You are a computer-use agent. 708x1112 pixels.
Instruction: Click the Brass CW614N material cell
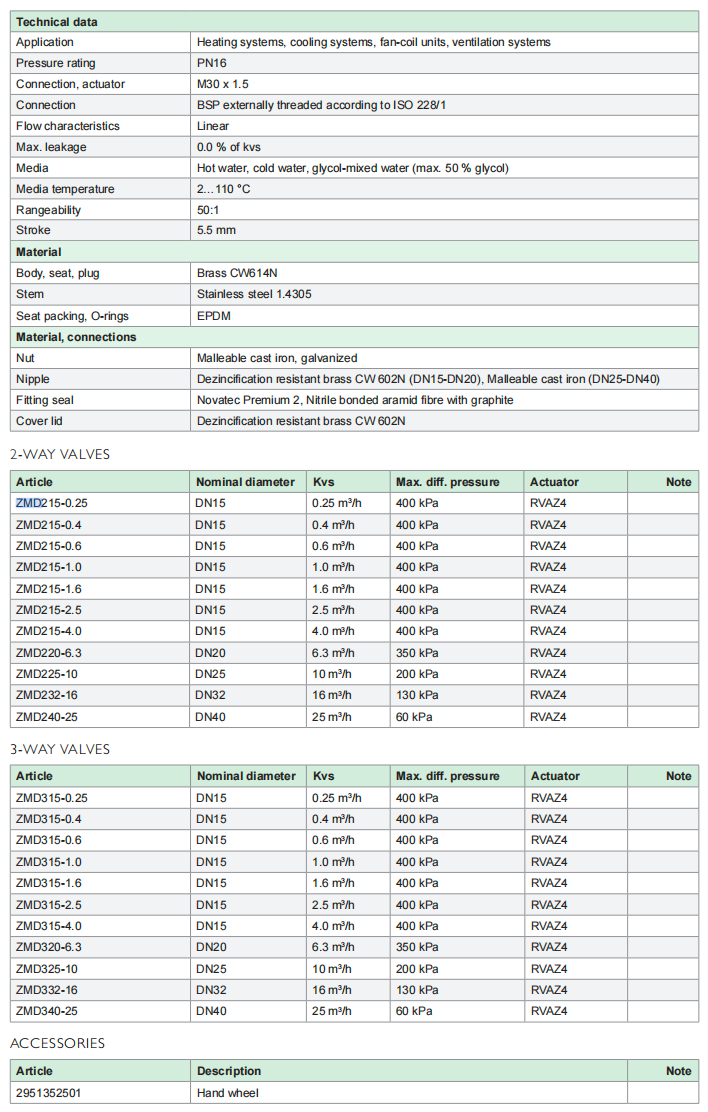[240, 273]
